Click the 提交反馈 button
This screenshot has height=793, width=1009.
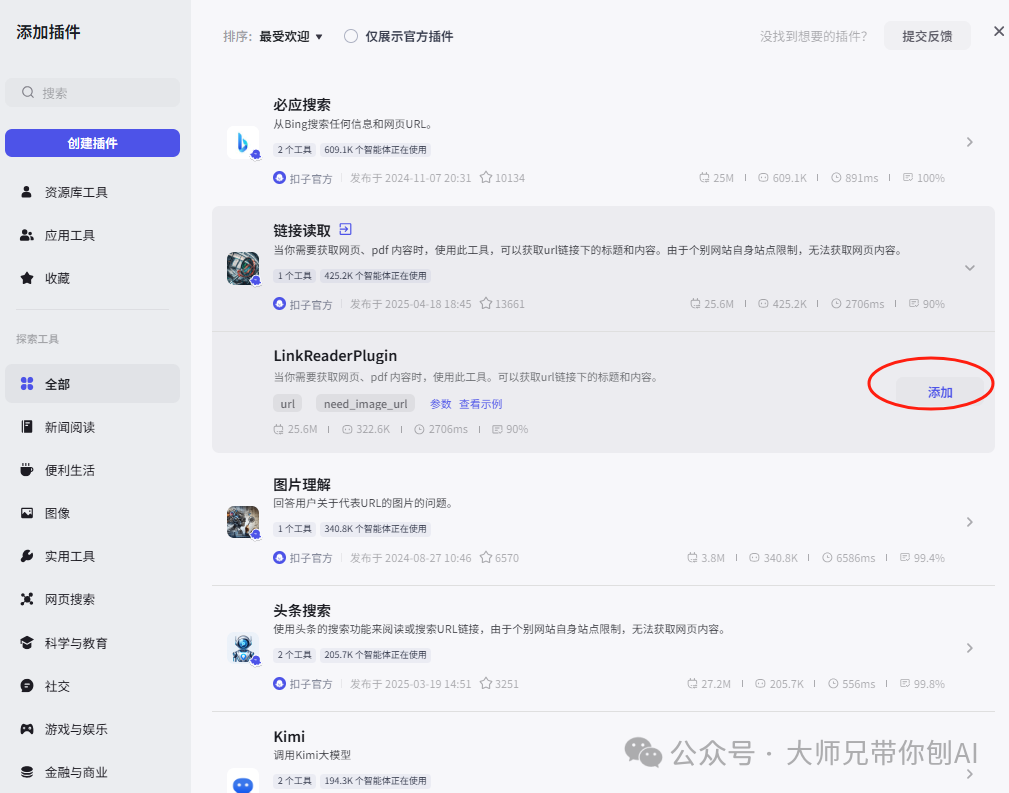coord(927,36)
